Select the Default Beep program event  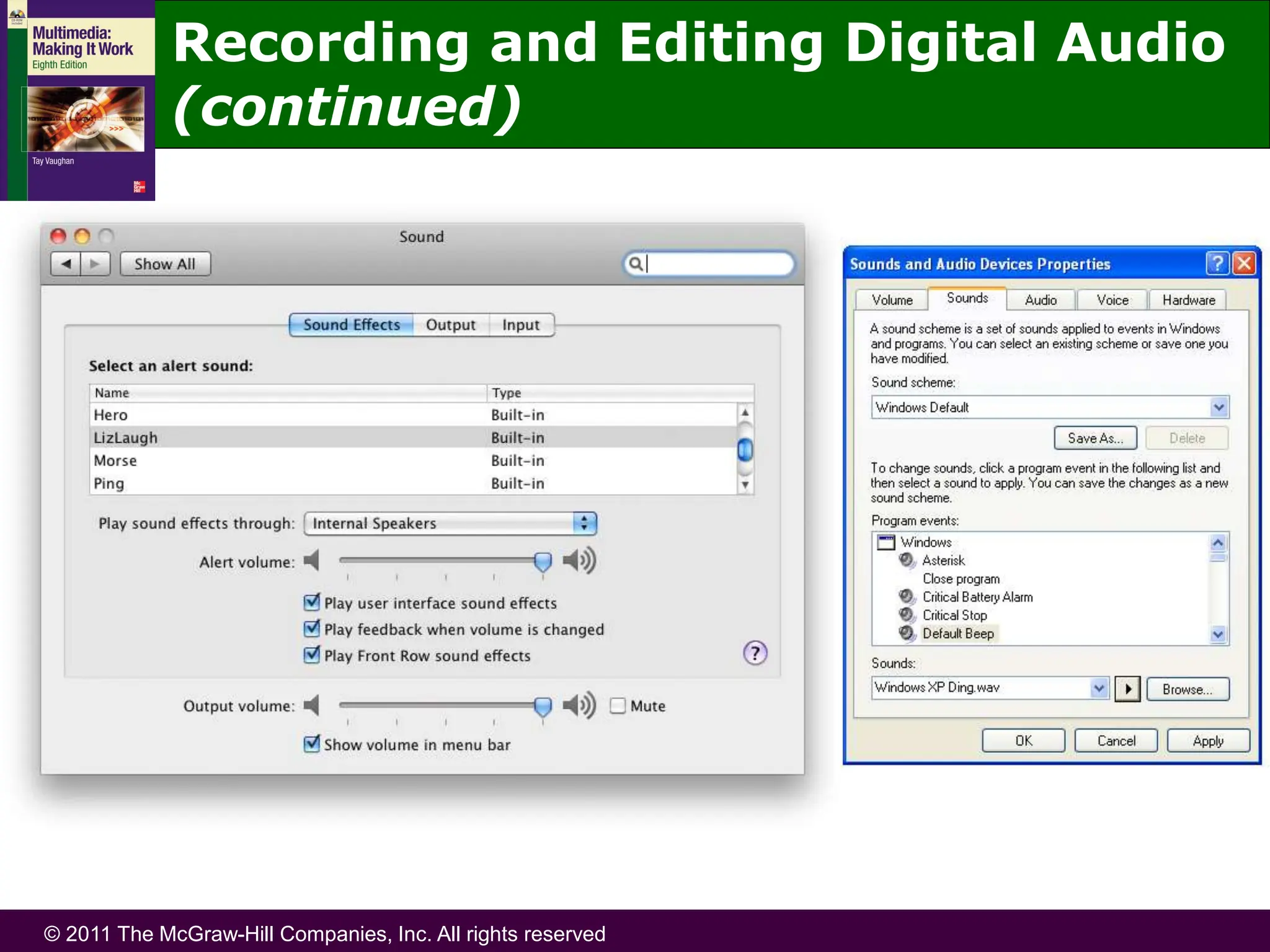click(958, 633)
